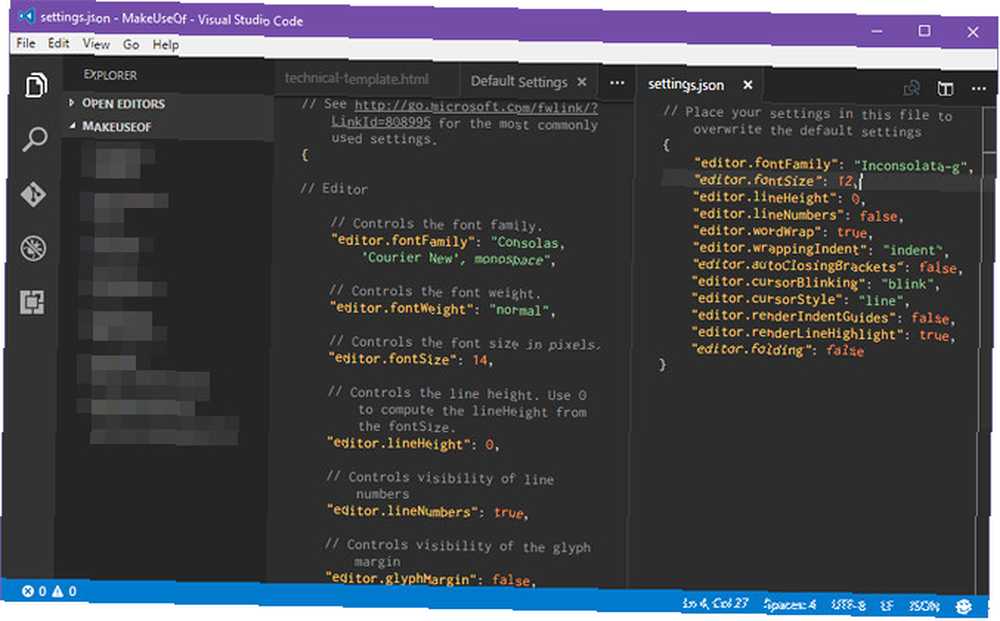Click "editor.glyphMargin" in Default Settings
This screenshot has height=621, width=1000.
tap(430, 580)
